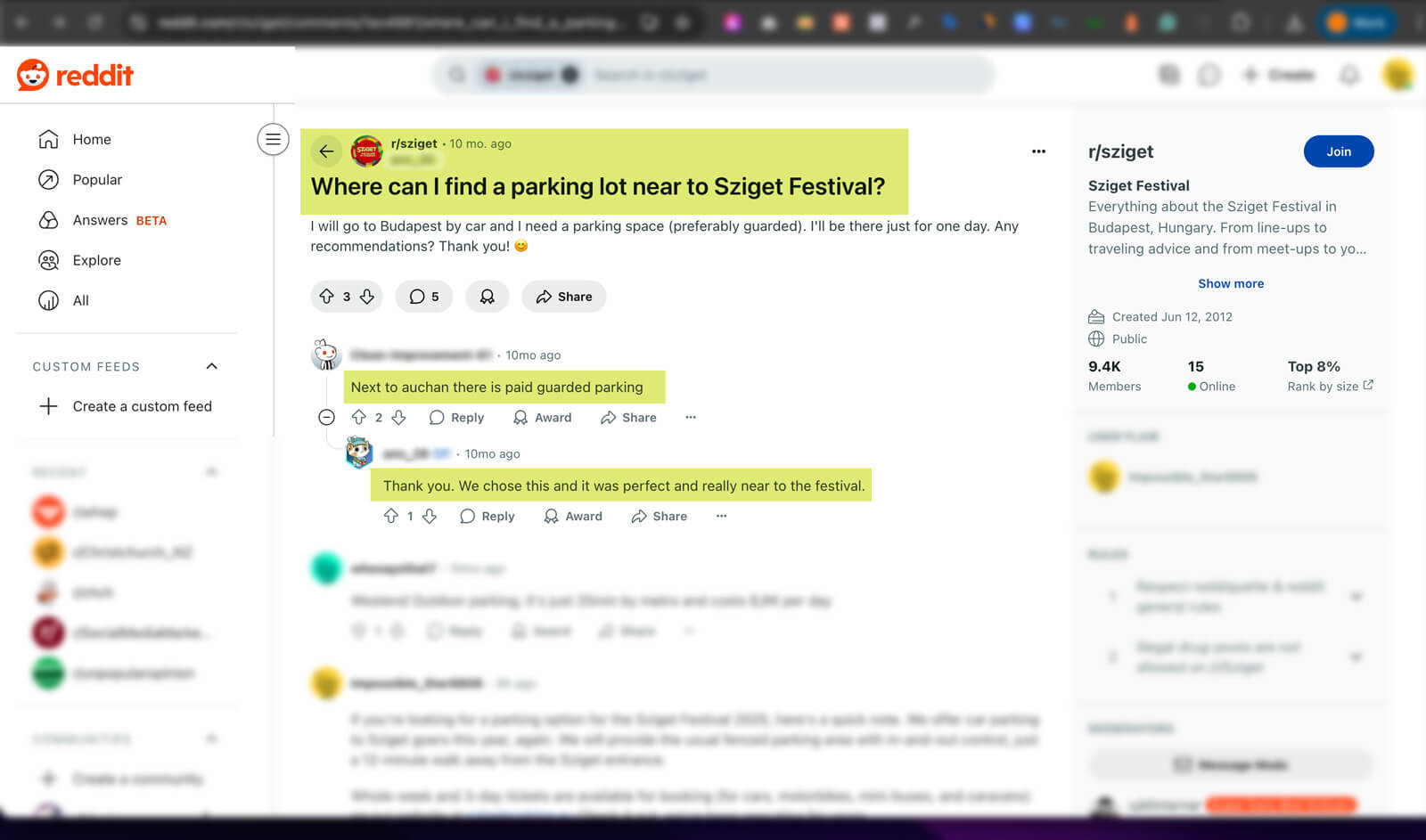
Task: Collapse the Communities section in sidebar
Action: 211,738
